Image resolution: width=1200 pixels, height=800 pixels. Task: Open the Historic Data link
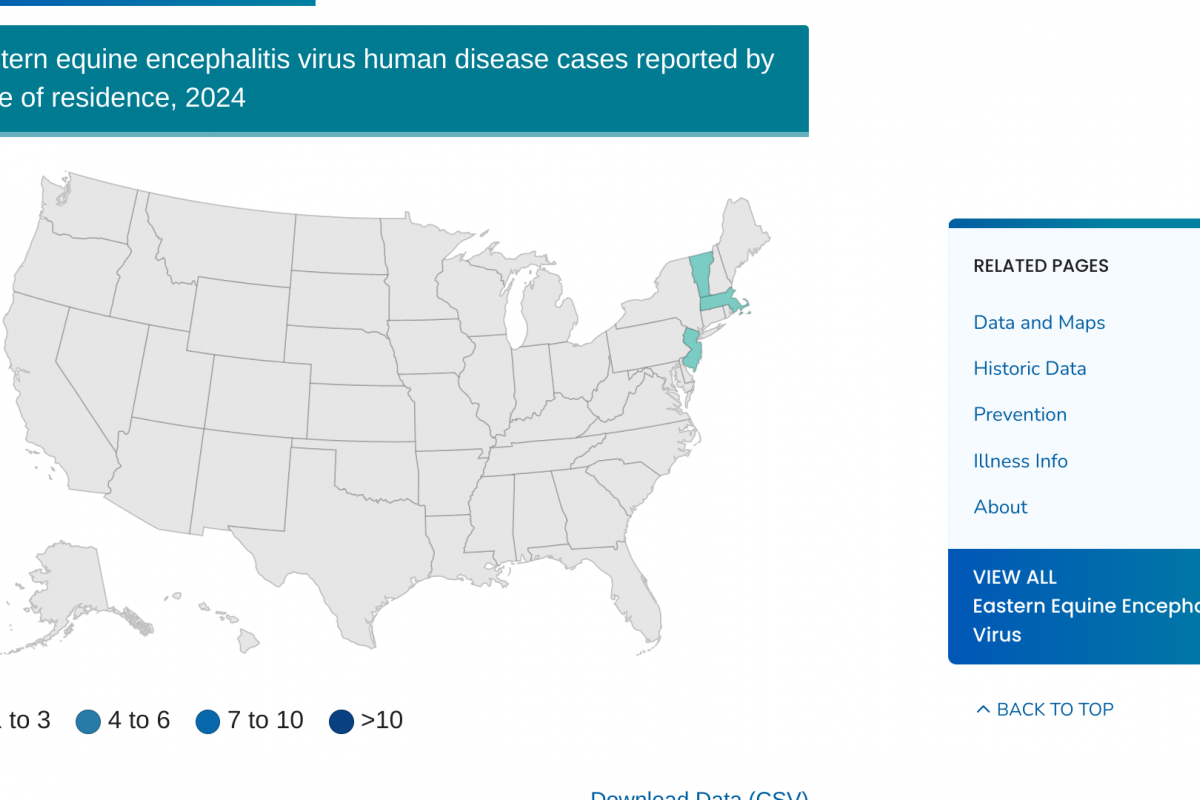(x=1029, y=368)
